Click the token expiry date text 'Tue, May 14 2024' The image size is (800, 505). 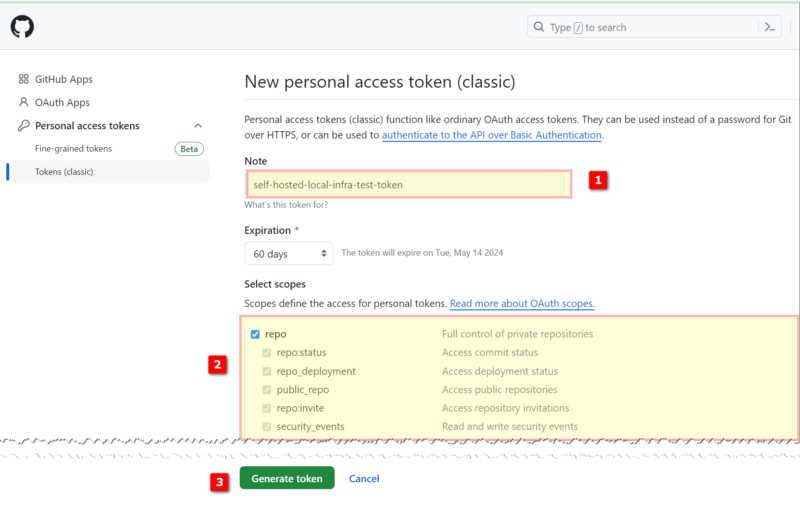(469, 252)
